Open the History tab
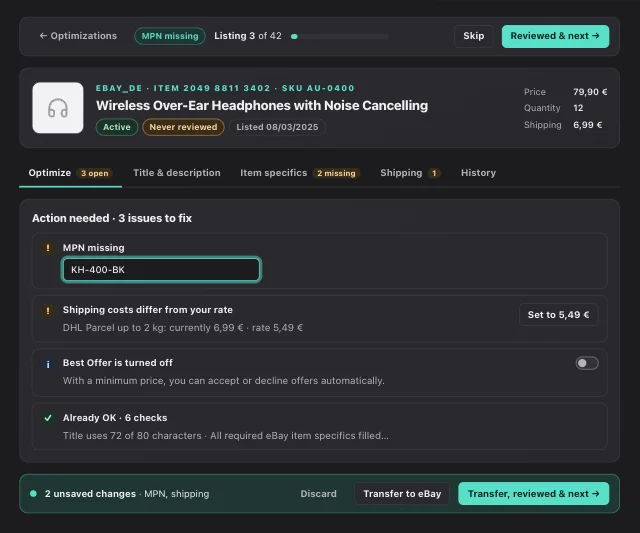The width and height of the screenshot is (640, 533). [x=478, y=173]
